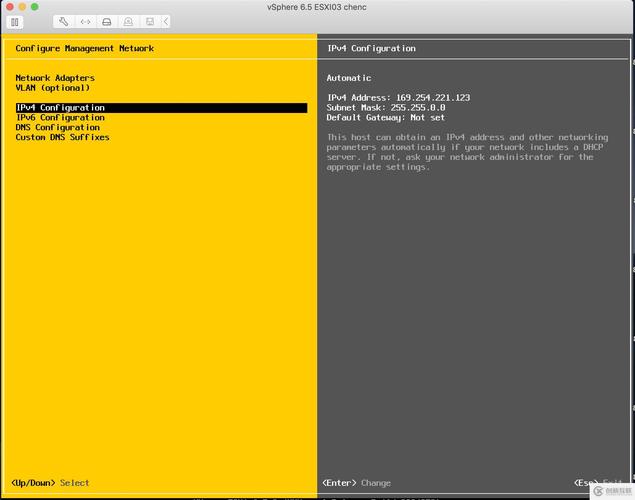Open the wrench settings icon
Screen dimensions: 635x500
pyautogui.click(x=64, y=21)
